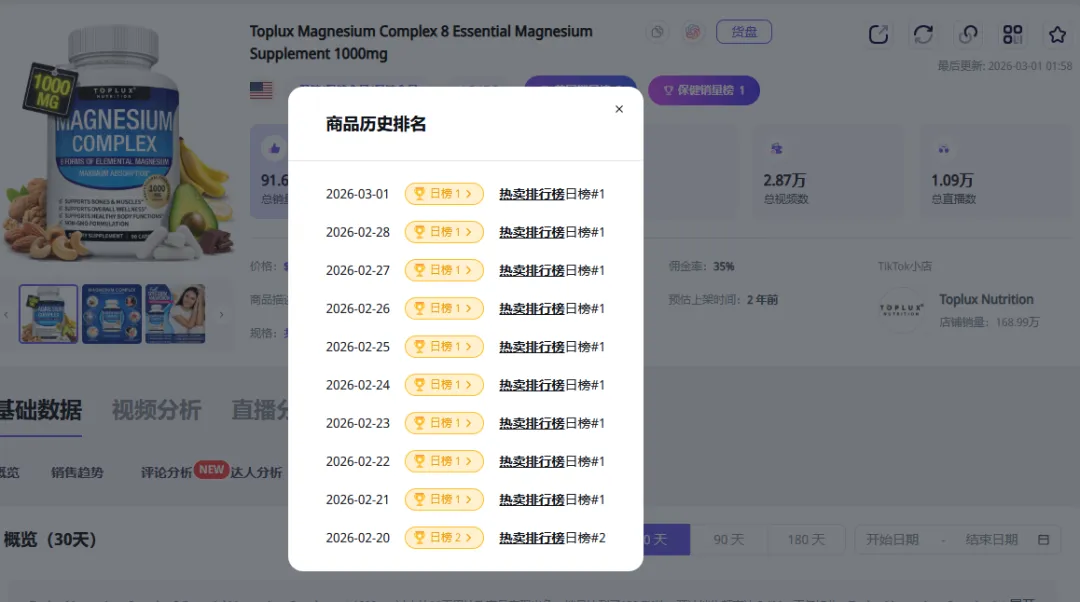This screenshot has width=1080, height=602.
Task: Open the external share icon
Action: [878, 34]
